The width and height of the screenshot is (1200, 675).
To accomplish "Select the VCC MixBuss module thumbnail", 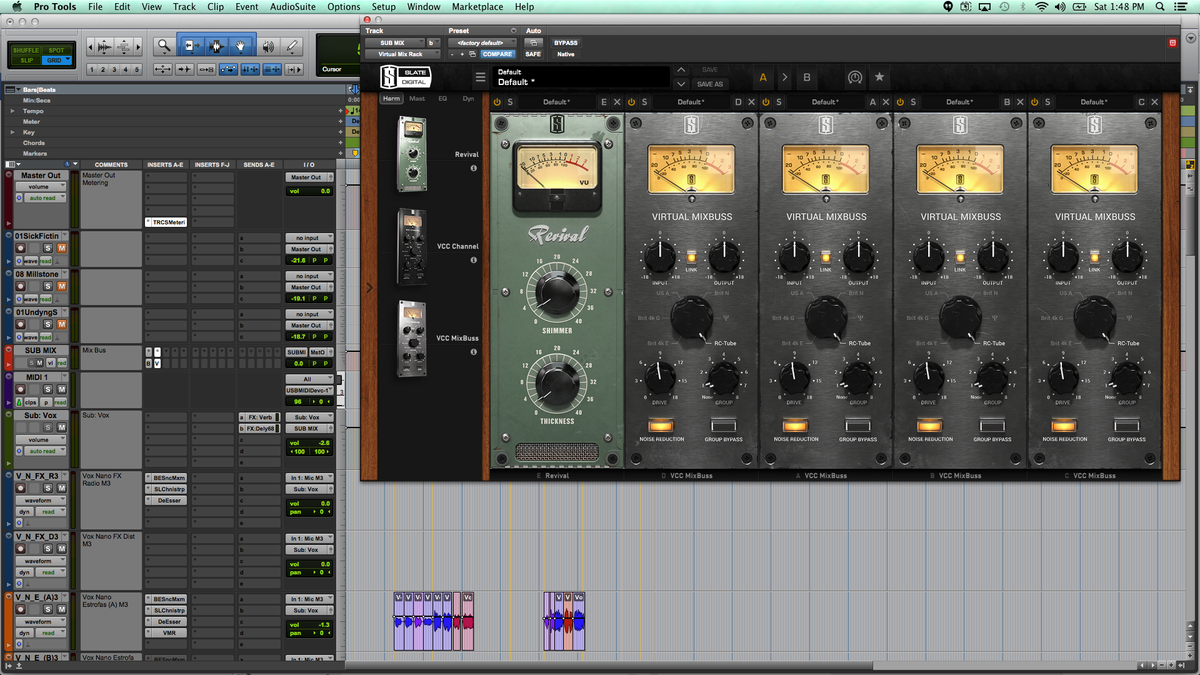I will (x=412, y=337).
